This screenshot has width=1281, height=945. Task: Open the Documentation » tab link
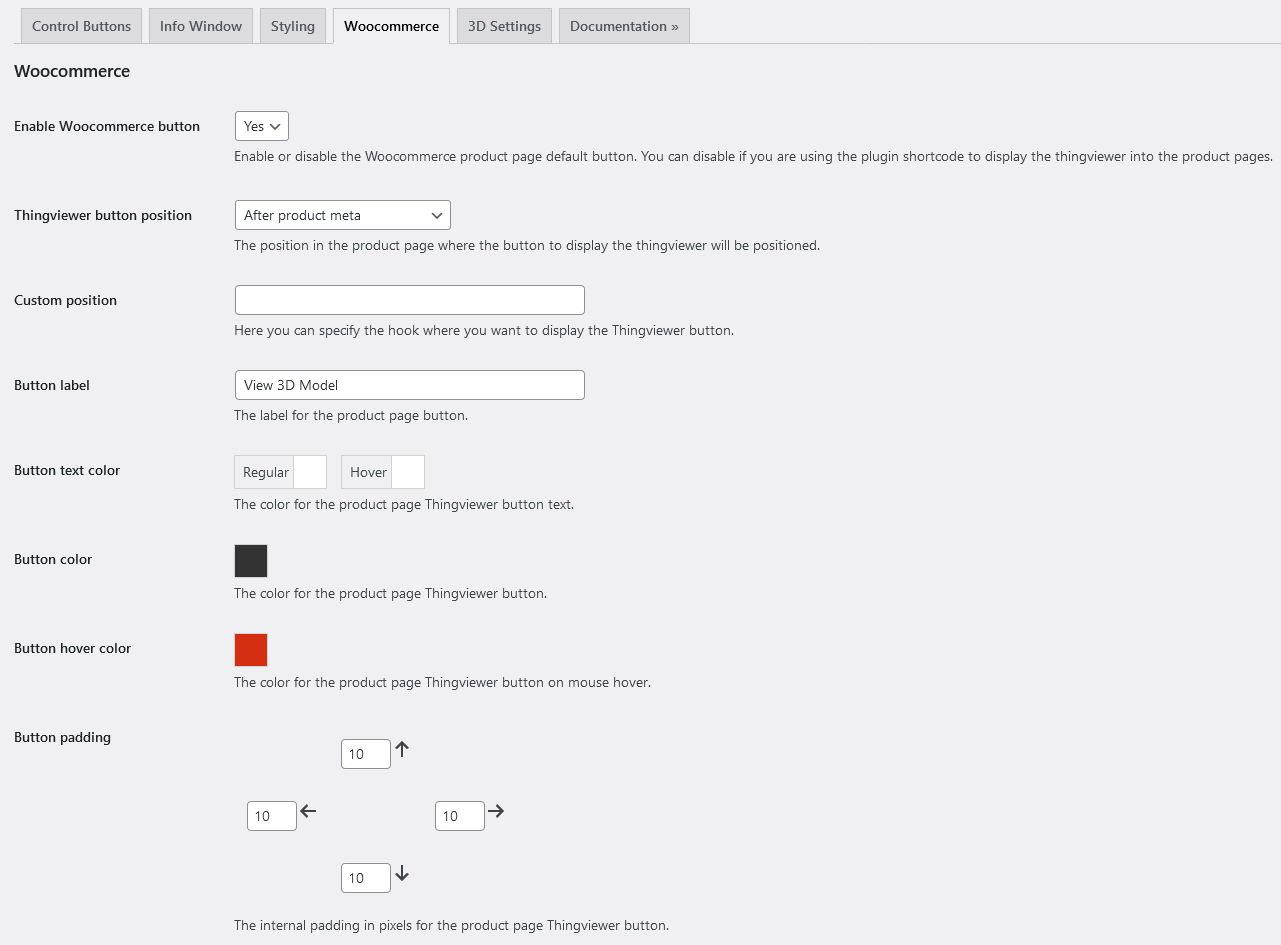coord(624,26)
